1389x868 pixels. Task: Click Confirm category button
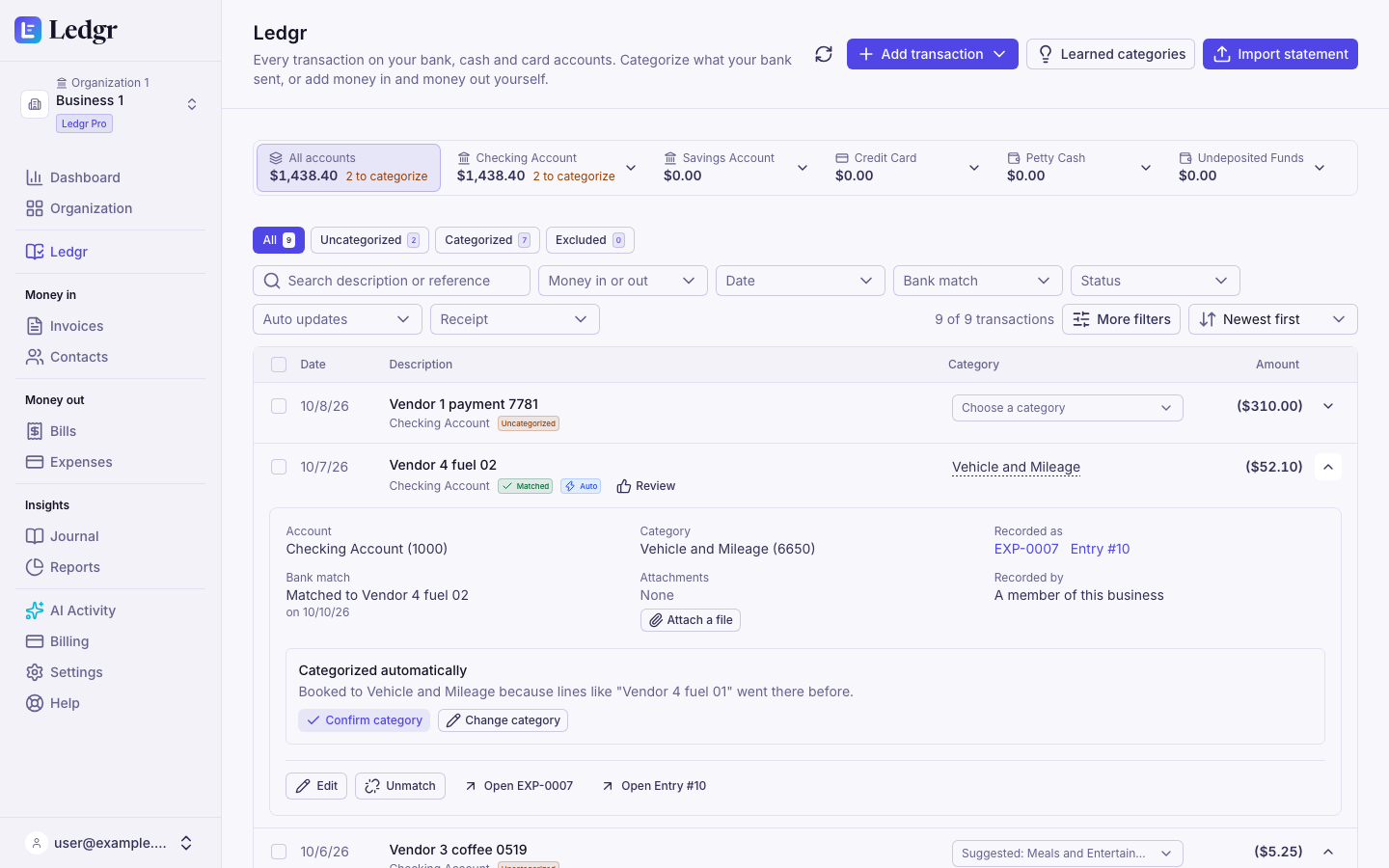coord(364,720)
